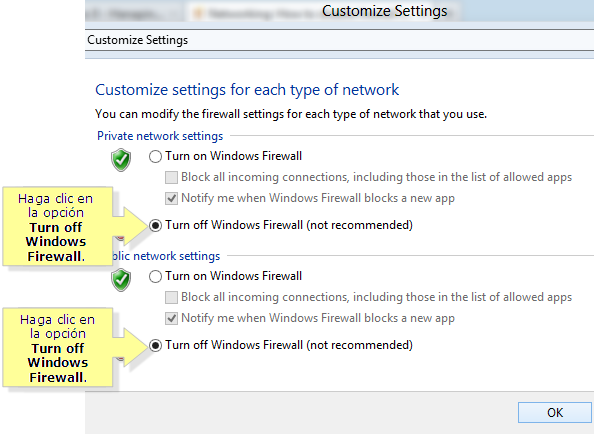Select Turn off Windows Firewall under Public network
This screenshot has height=438, width=594.
coord(155,345)
